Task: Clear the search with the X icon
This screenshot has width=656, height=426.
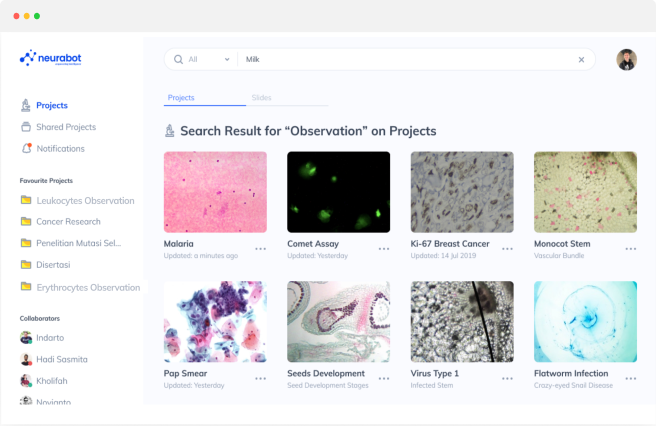Action: (x=581, y=59)
